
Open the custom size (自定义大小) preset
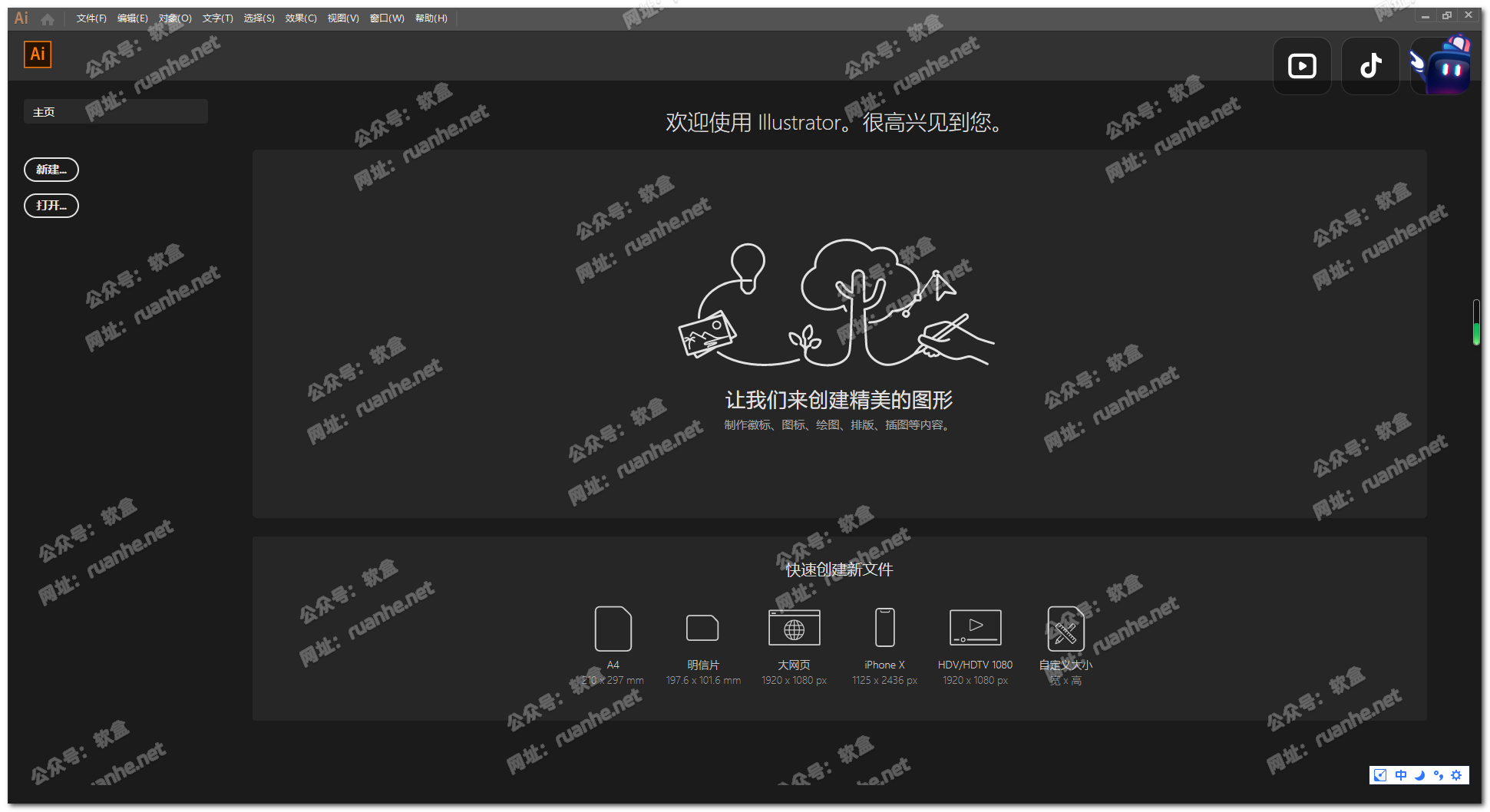click(1065, 629)
